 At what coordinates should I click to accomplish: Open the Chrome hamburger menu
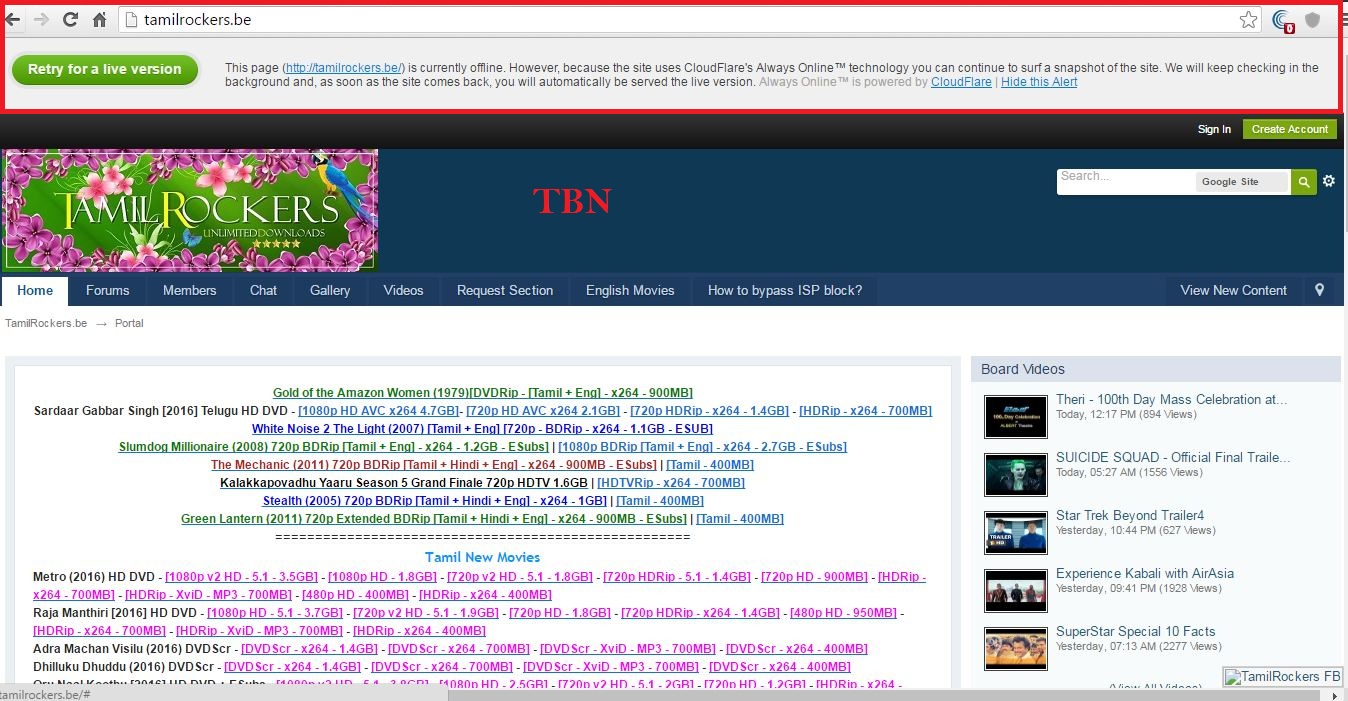(x=1344, y=20)
